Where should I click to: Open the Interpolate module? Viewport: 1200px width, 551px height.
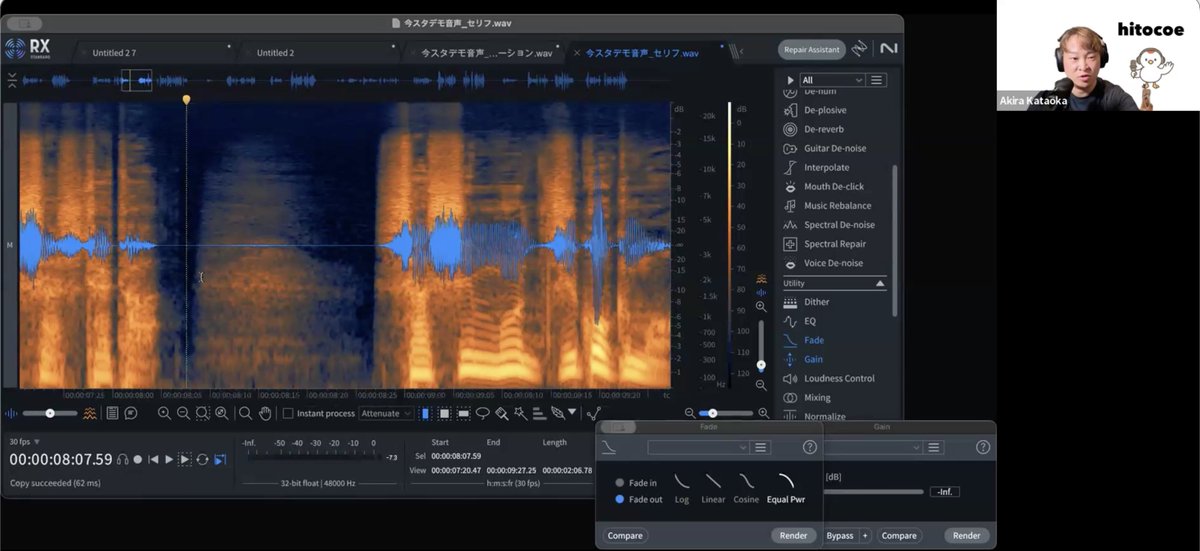click(x=817, y=167)
